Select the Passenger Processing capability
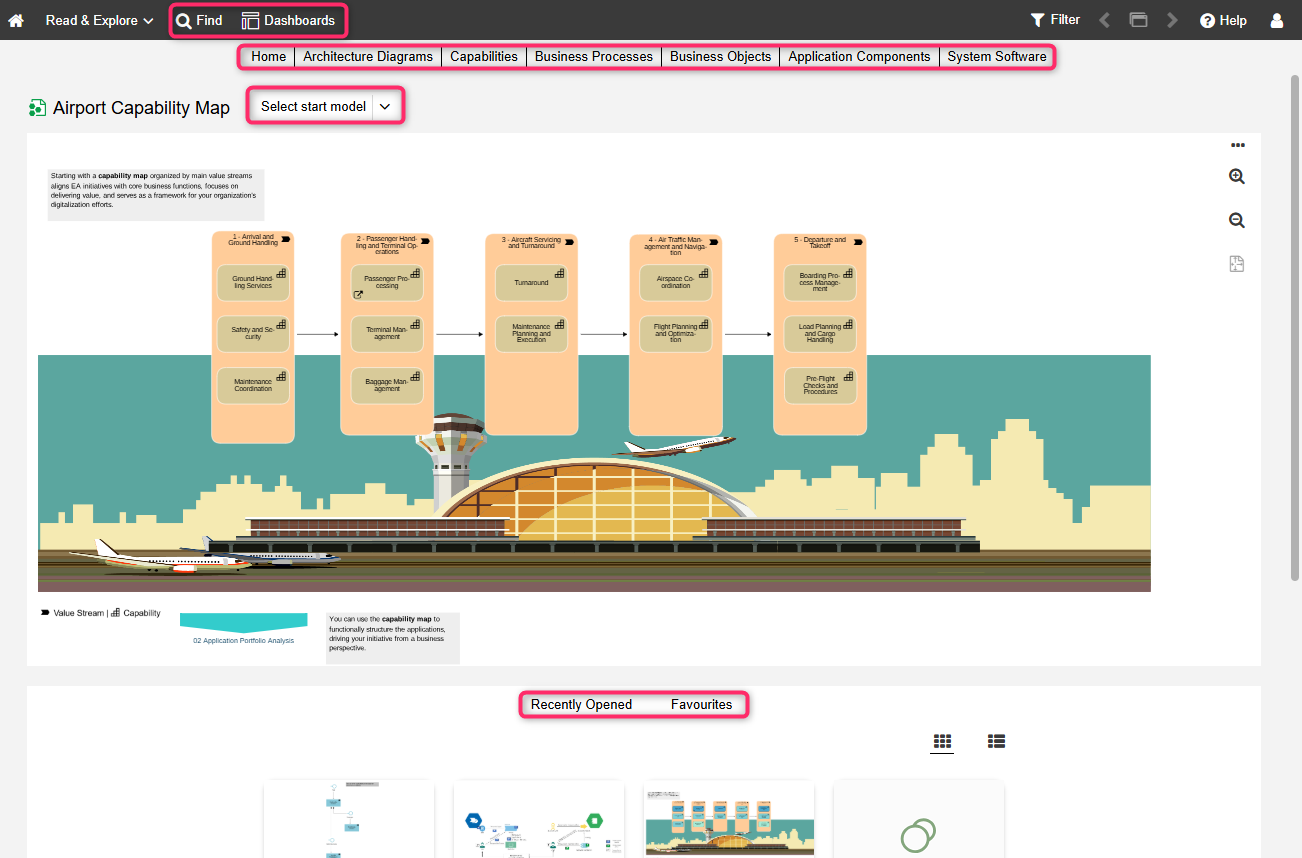The height and width of the screenshot is (858, 1302). point(387,283)
